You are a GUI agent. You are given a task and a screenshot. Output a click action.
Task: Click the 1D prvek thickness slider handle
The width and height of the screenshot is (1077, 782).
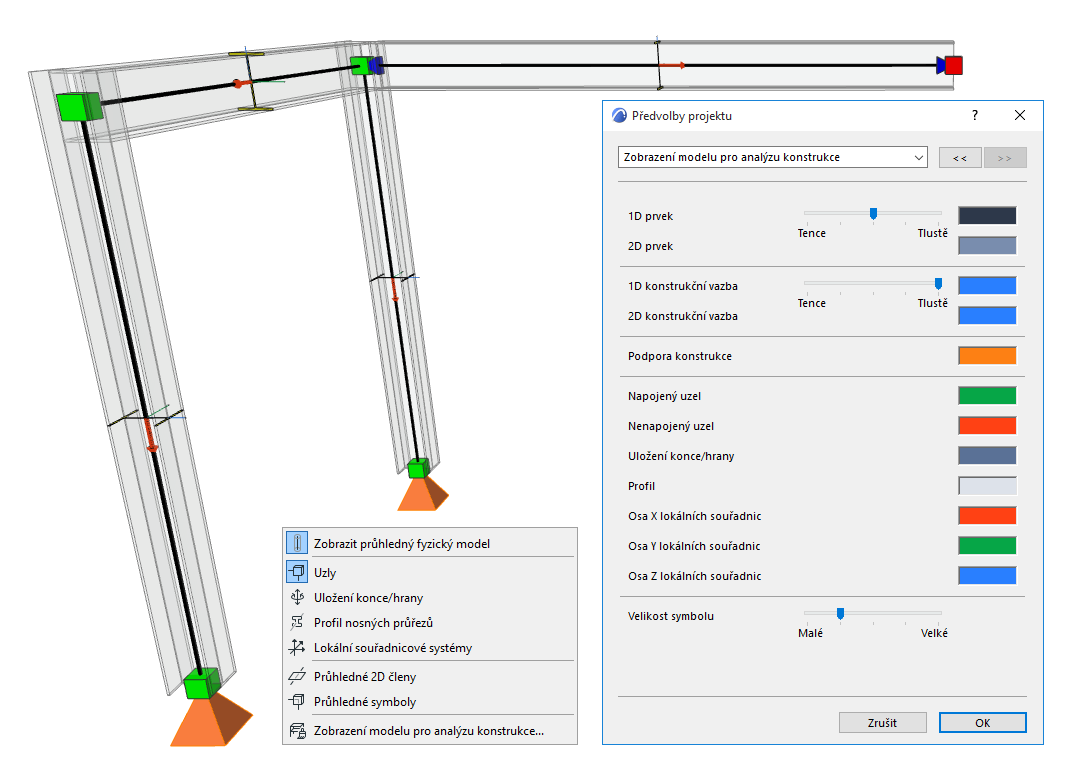[874, 214]
